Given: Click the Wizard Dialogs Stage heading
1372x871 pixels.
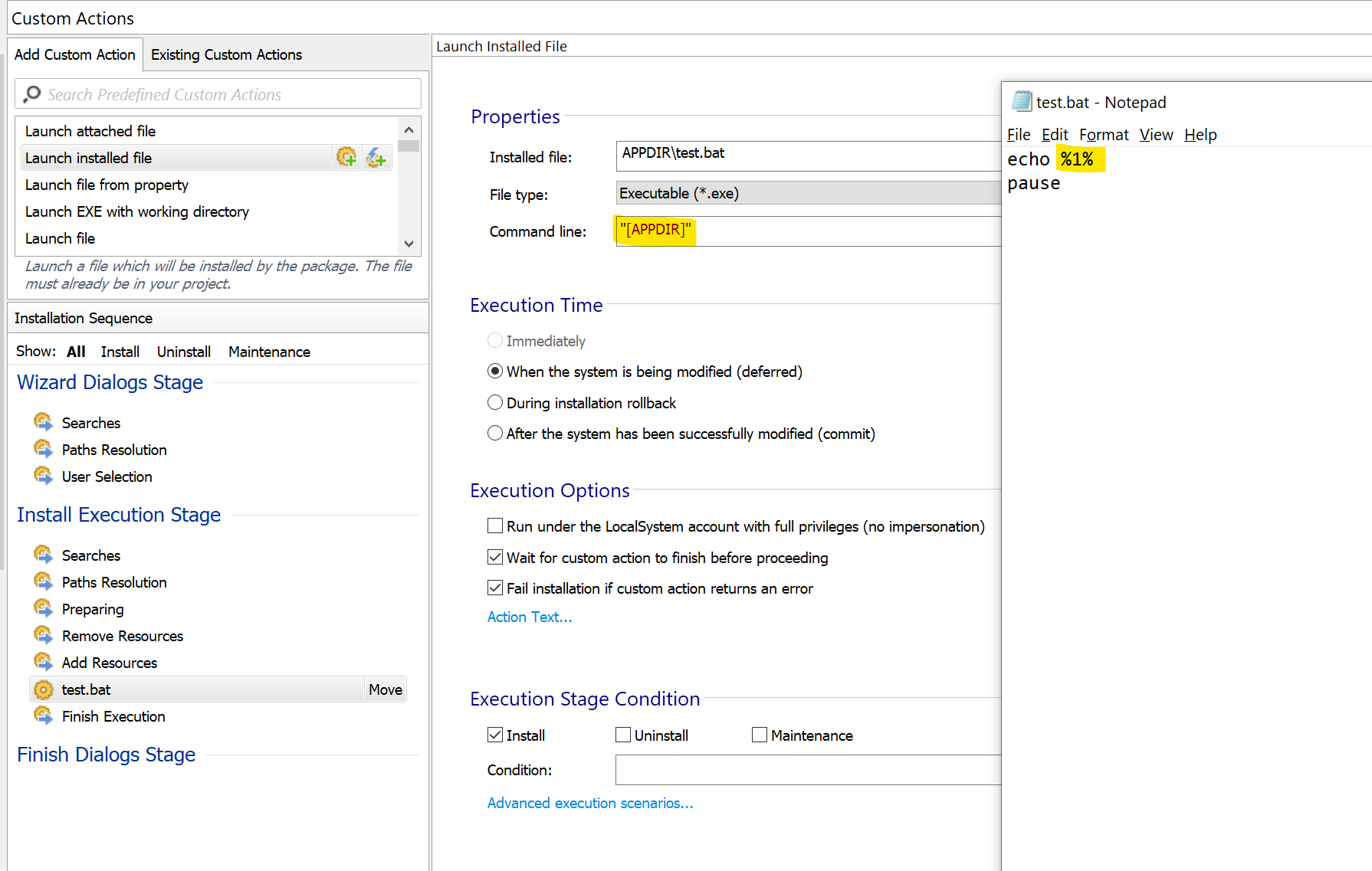Looking at the screenshot, I should coord(110,382).
